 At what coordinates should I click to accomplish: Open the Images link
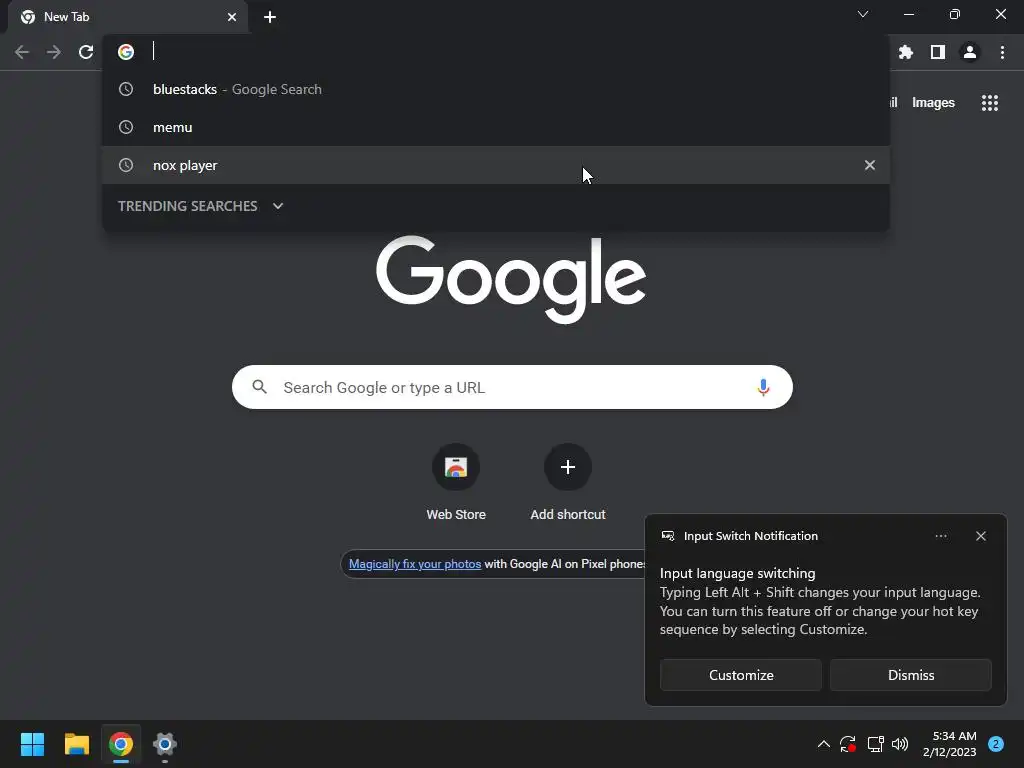pos(933,103)
